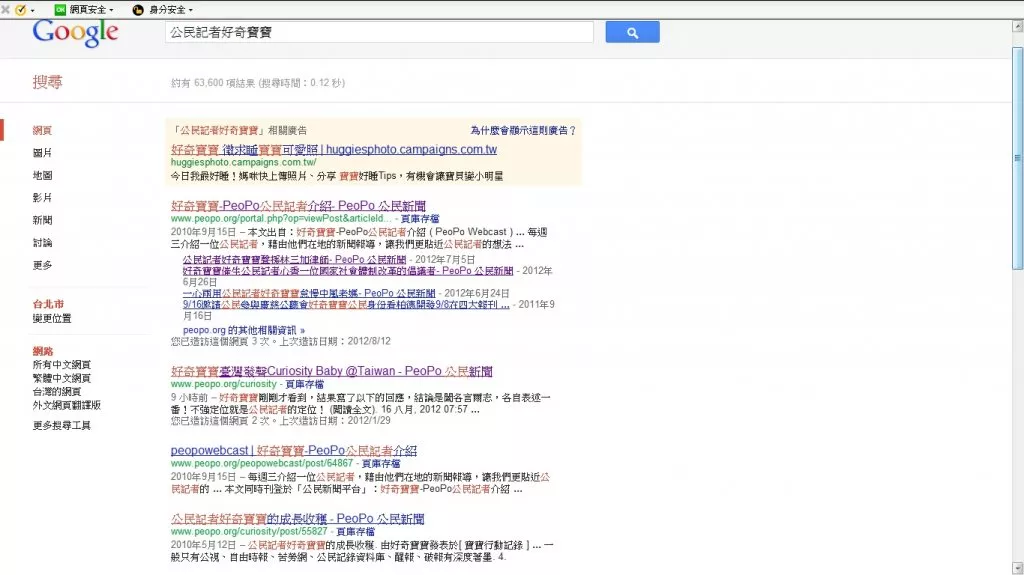
Task: Filter results to 繁體中文網頁
Action: tap(61, 378)
